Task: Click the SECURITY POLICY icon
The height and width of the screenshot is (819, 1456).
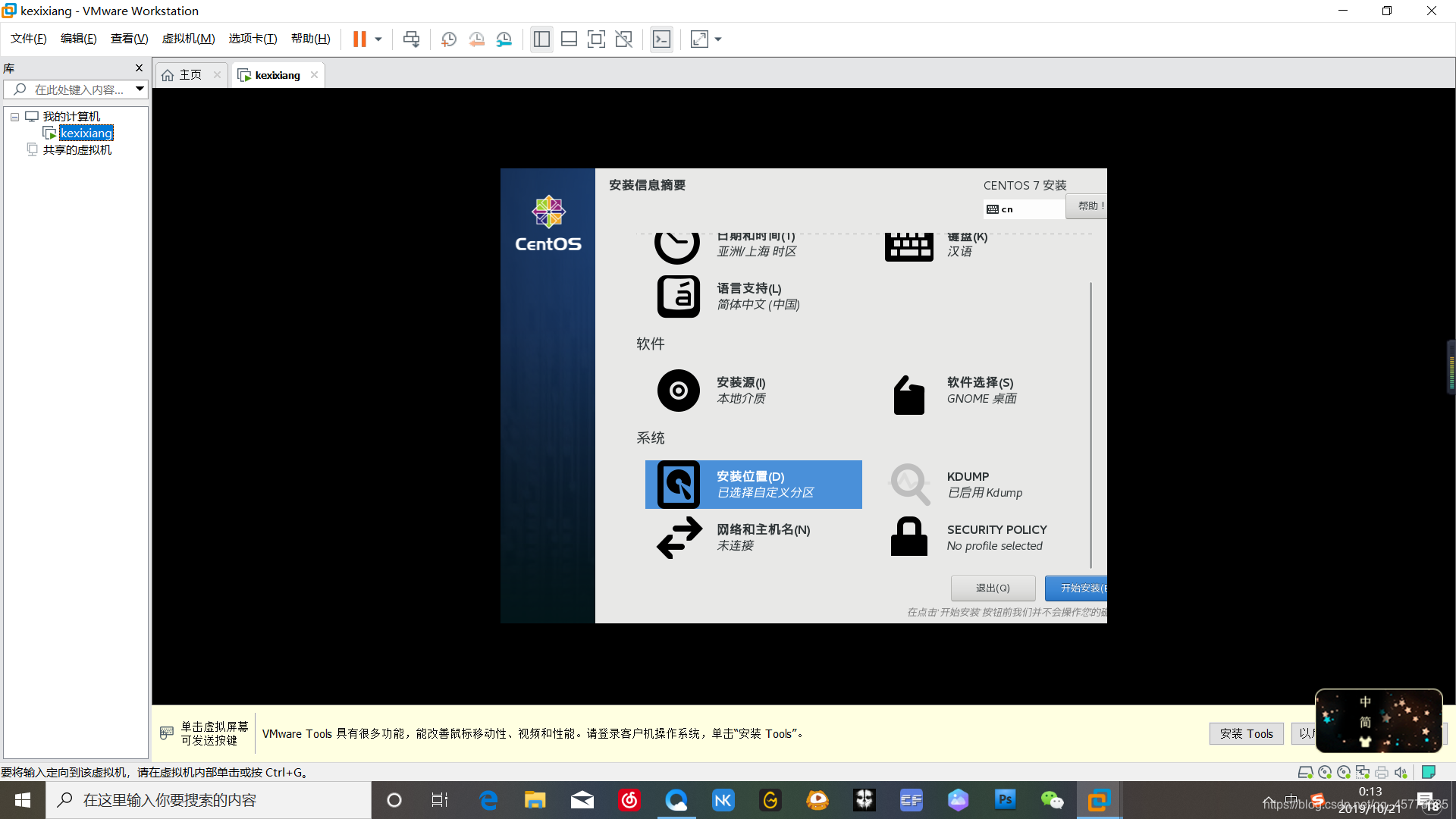Action: [x=908, y=537]
